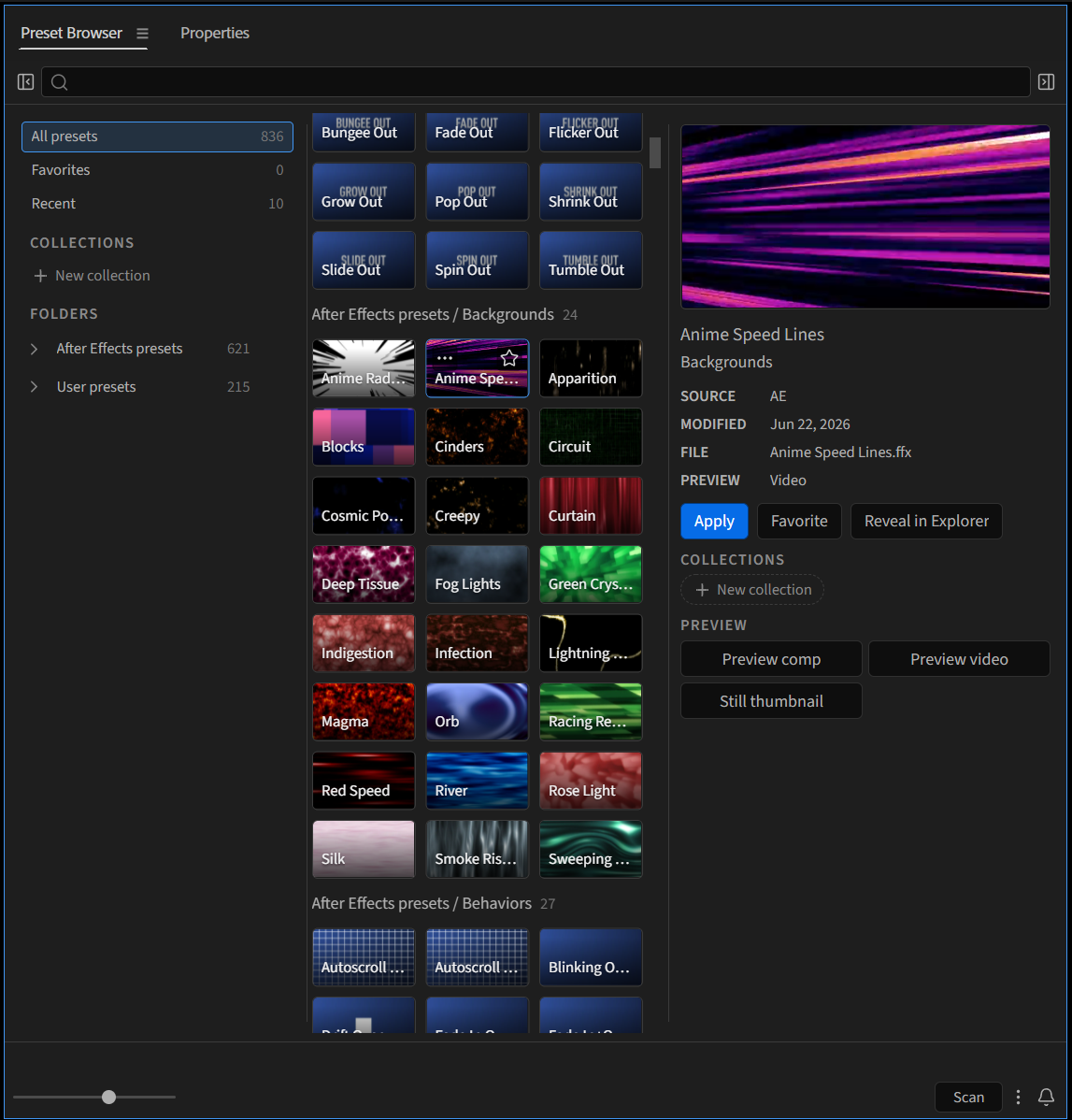This screenshot has height=1120, width=1072.
Task: Click the Preview video button
Action: [x=959, y=659]
